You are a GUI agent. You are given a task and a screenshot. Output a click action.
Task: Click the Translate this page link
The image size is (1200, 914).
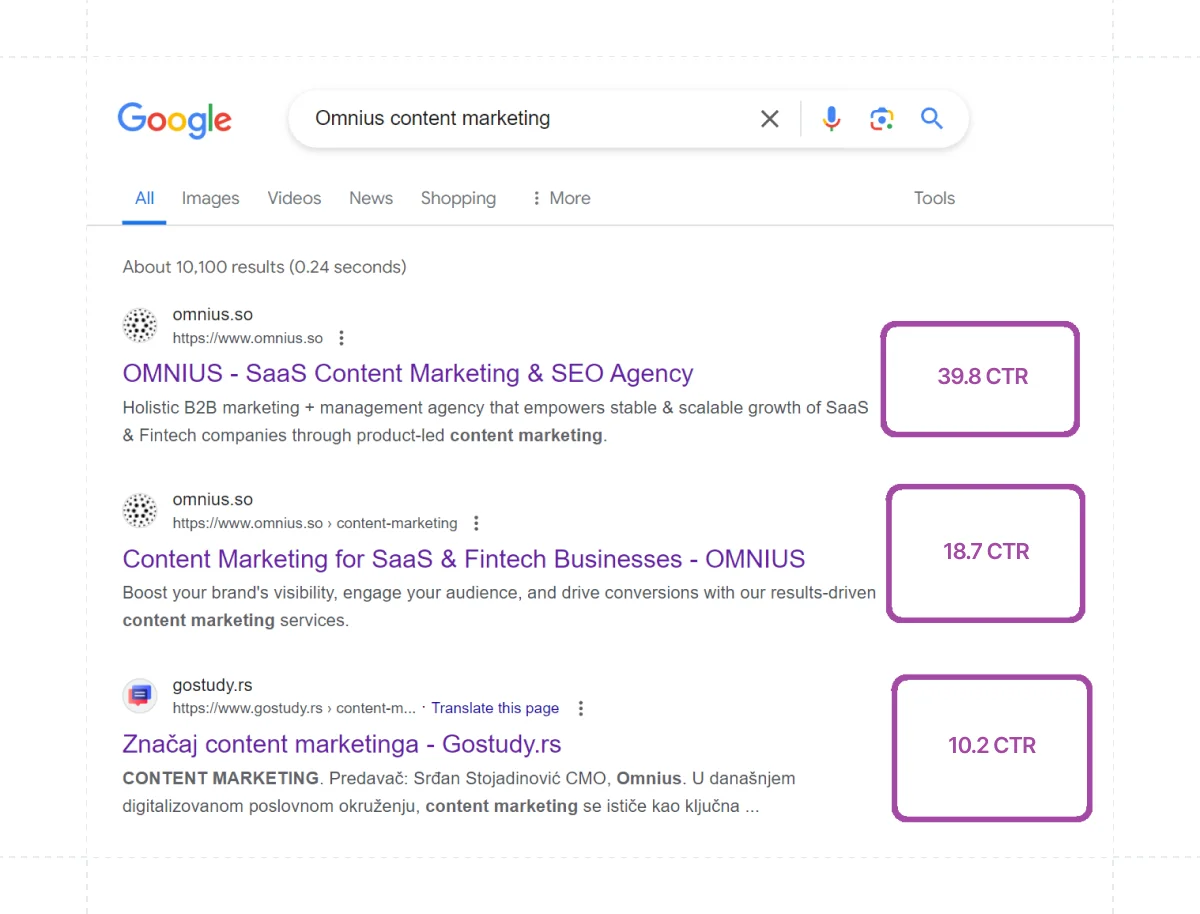pos(495,708)
